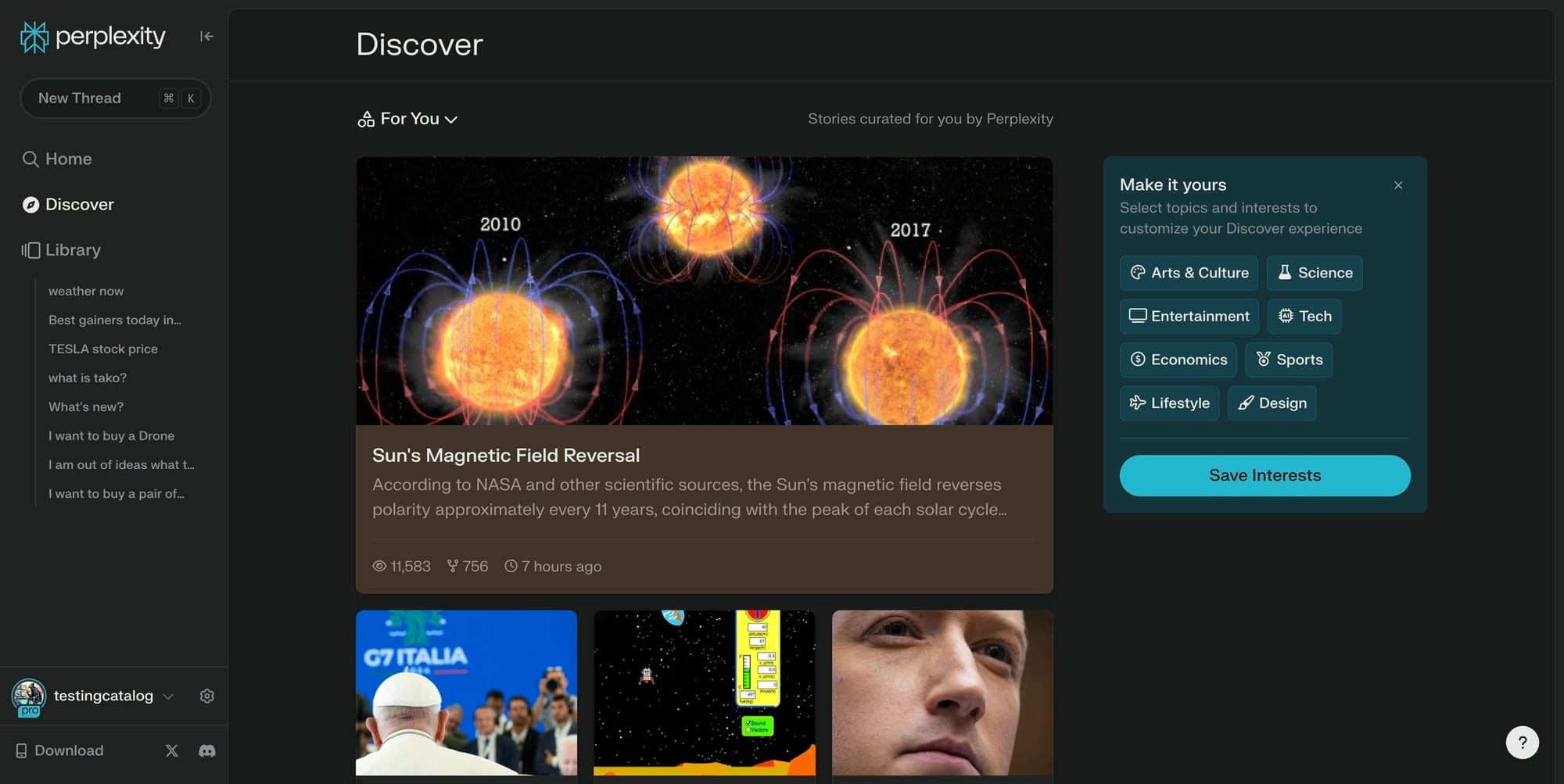Viewport: 1564px width, 784px height.
Task: Open the weather now thread
Action: coord(85,290)
